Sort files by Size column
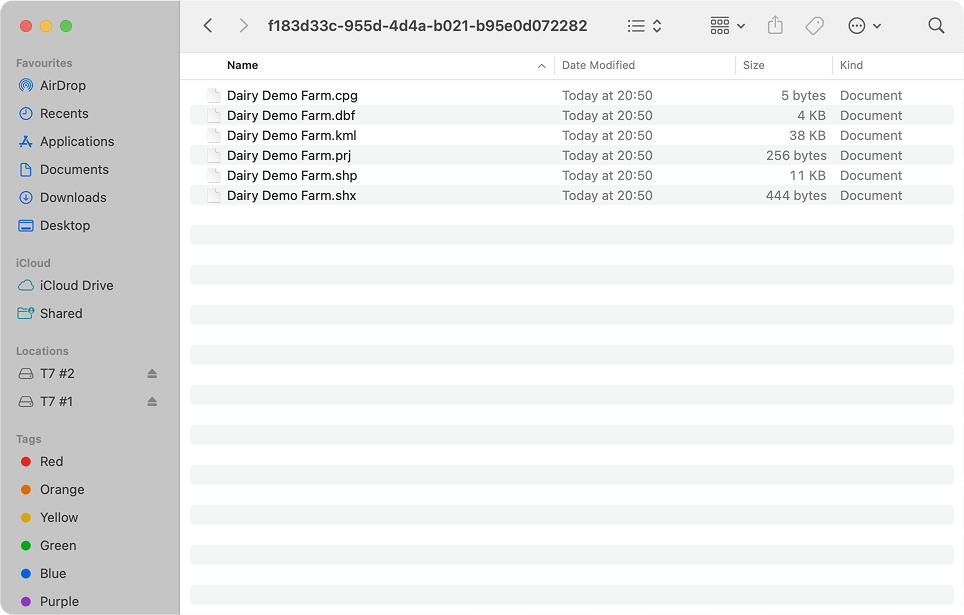This screenshot has height=615, width=964. (753, 65)
